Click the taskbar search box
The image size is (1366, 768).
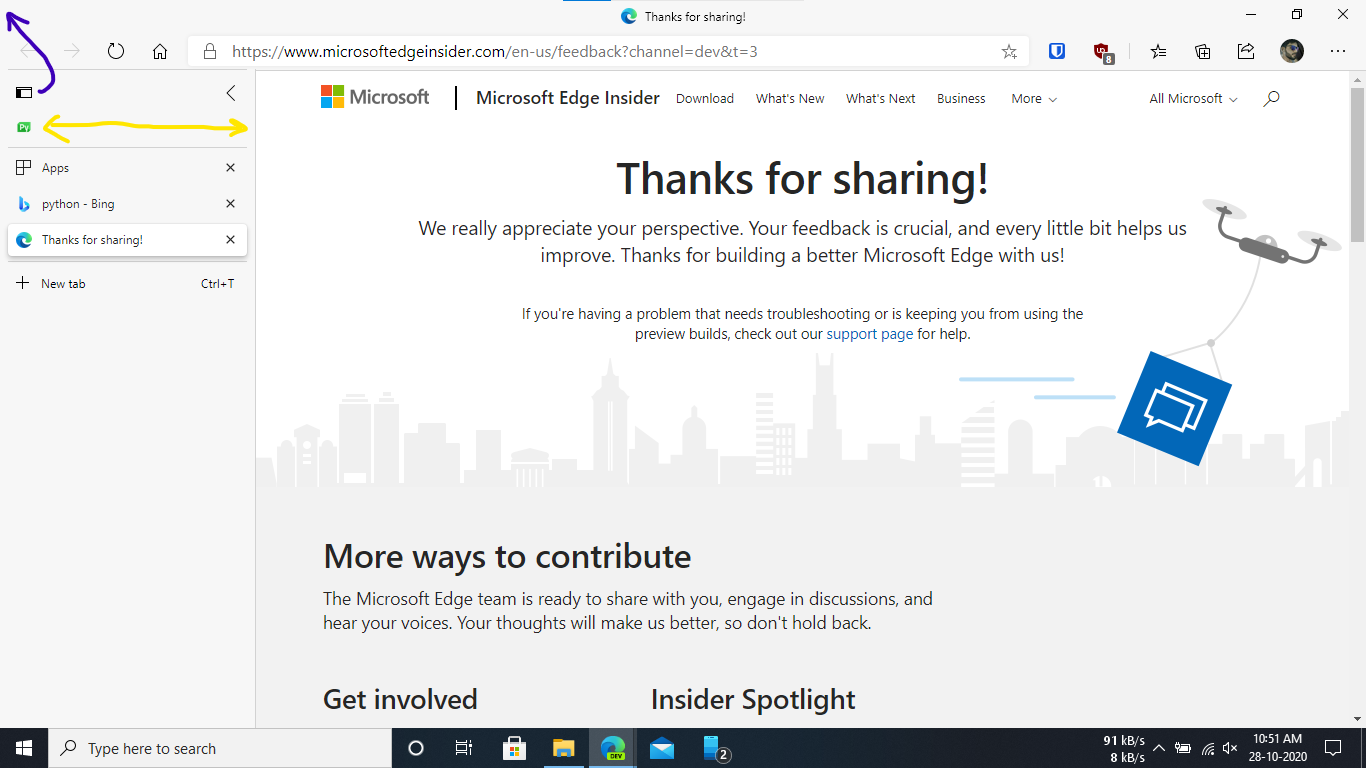[x=220, y=748]
